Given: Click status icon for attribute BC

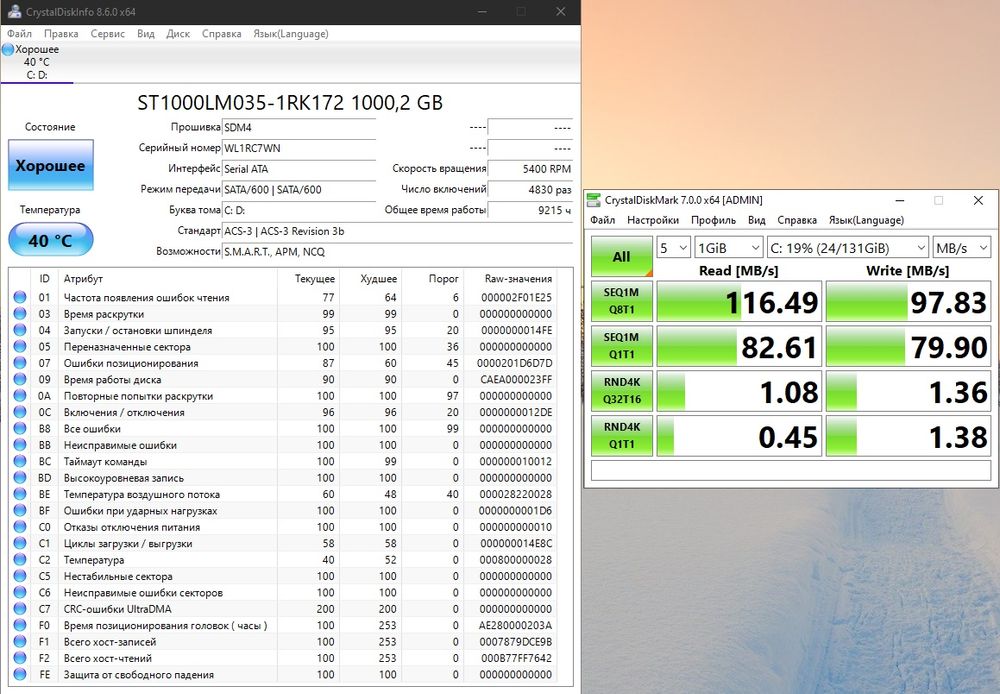Looking at the screenshot, I should [x=20, y=461].
